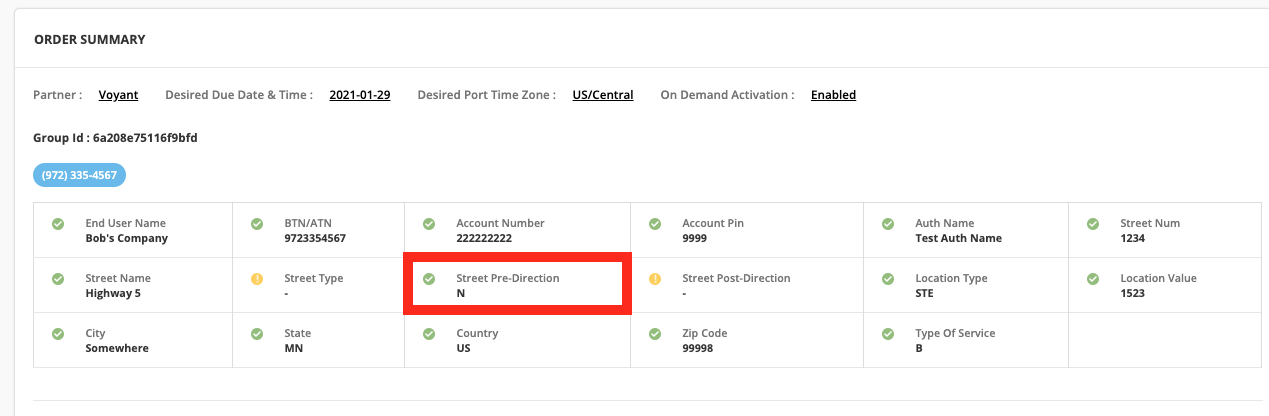
Task: Edit the 2021-01-29 due date value
Action: point(360,95)
